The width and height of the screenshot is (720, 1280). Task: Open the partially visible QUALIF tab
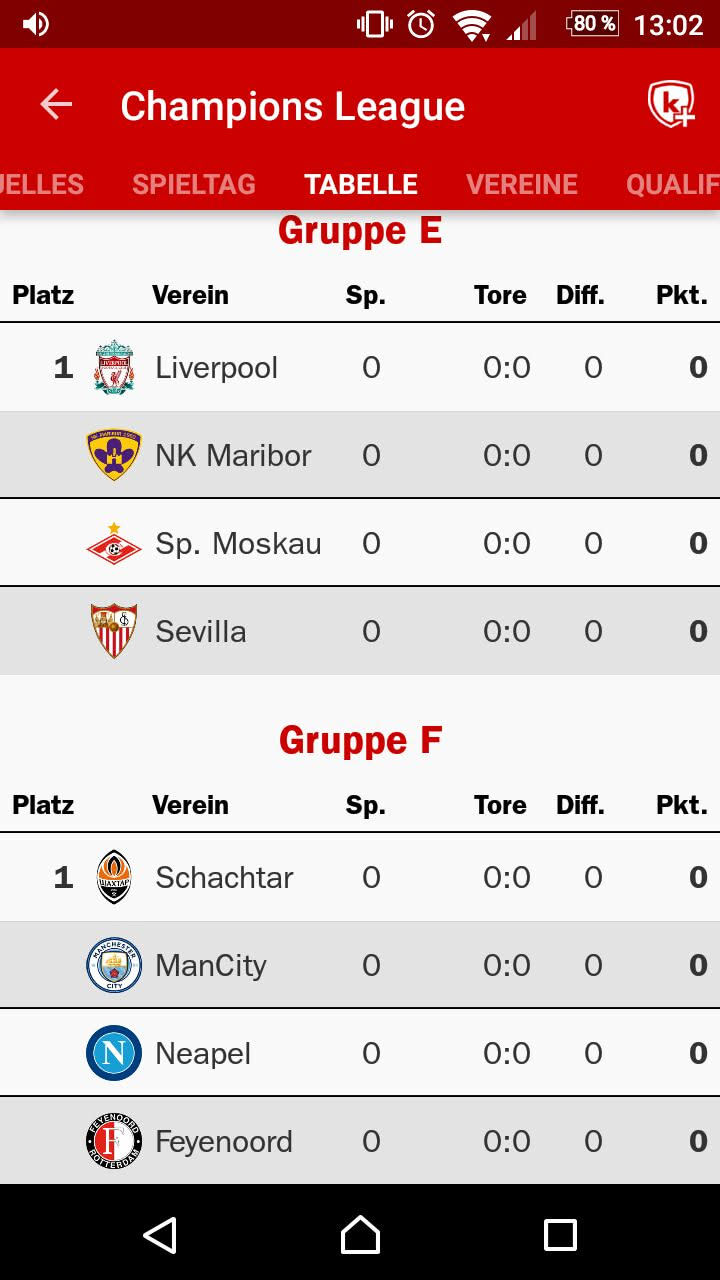click(x=672, y=184)
